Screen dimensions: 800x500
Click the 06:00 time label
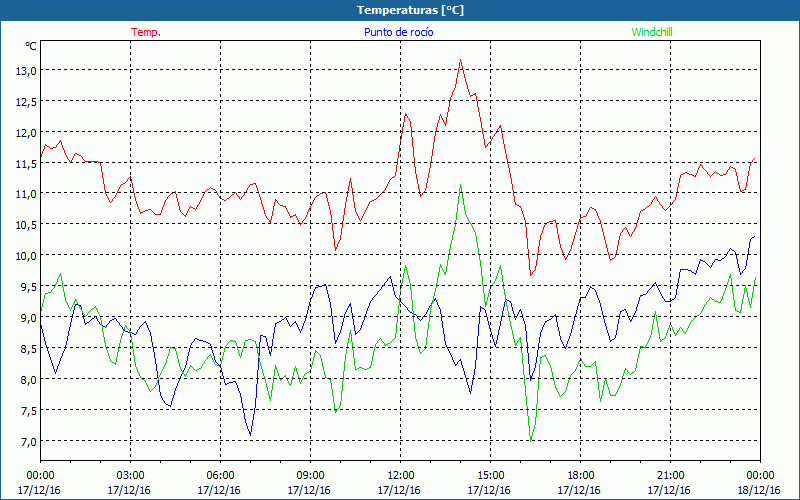(220, 476)
